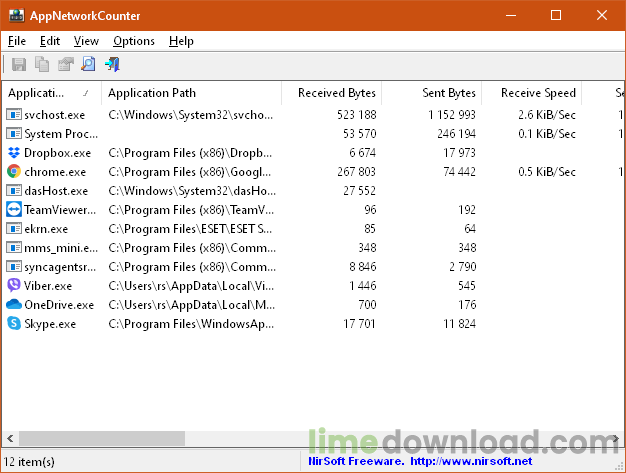
Task: Select the svchost.exe application name
Action: point(55,115)
